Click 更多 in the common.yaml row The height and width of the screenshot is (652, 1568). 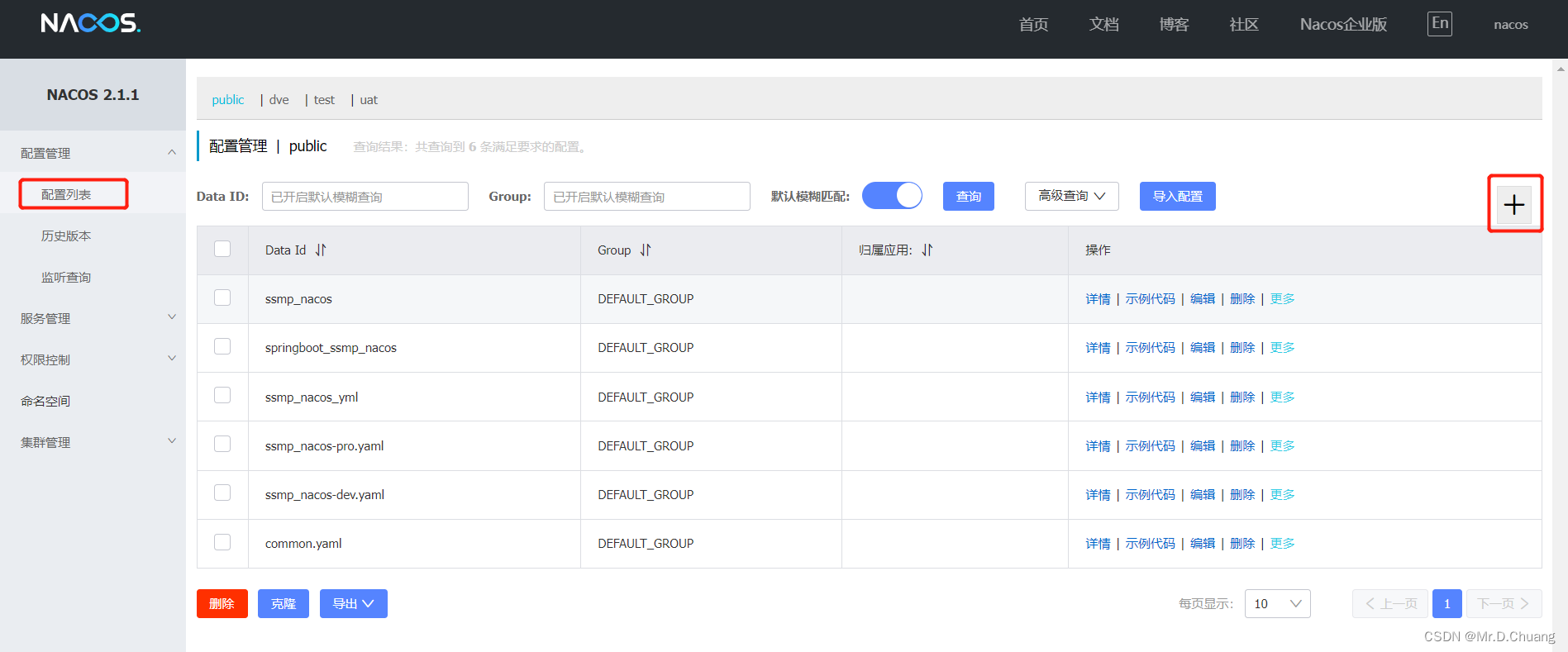point(1283,543)
